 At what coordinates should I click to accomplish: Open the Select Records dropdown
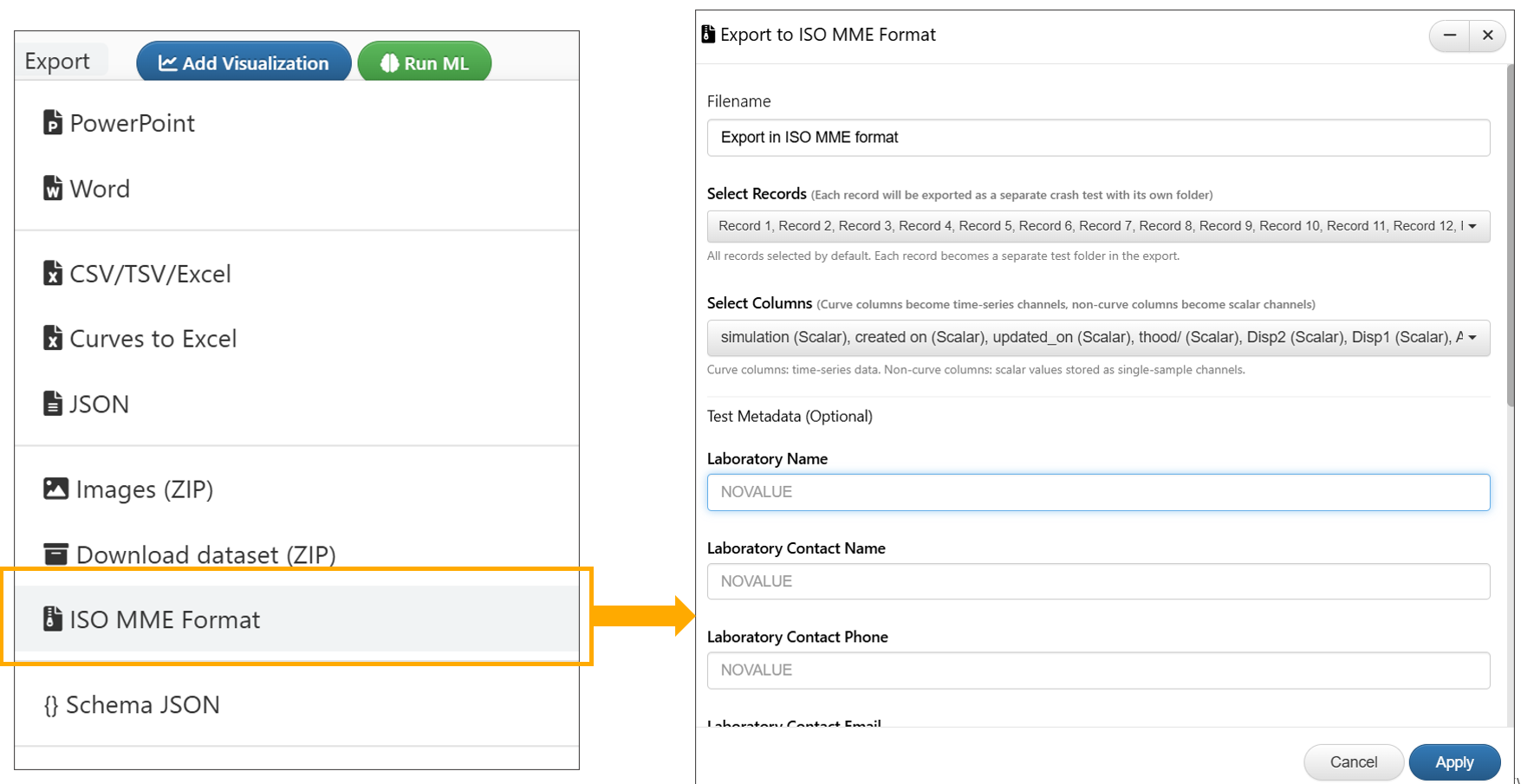pyautogui.click(x=1097, y=226)
